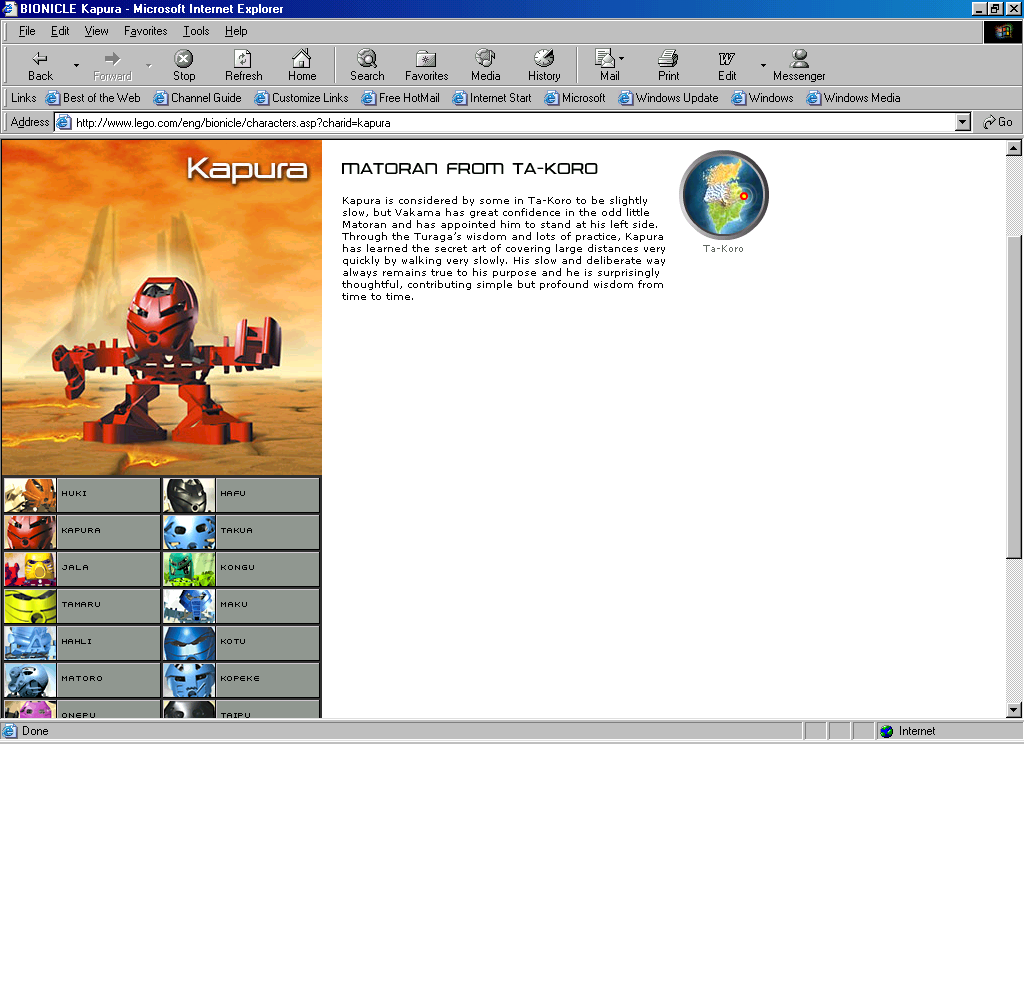Click the vertical scrollbar thumb
The width and height of the screenshot is (1024, 1000).
1014,395
